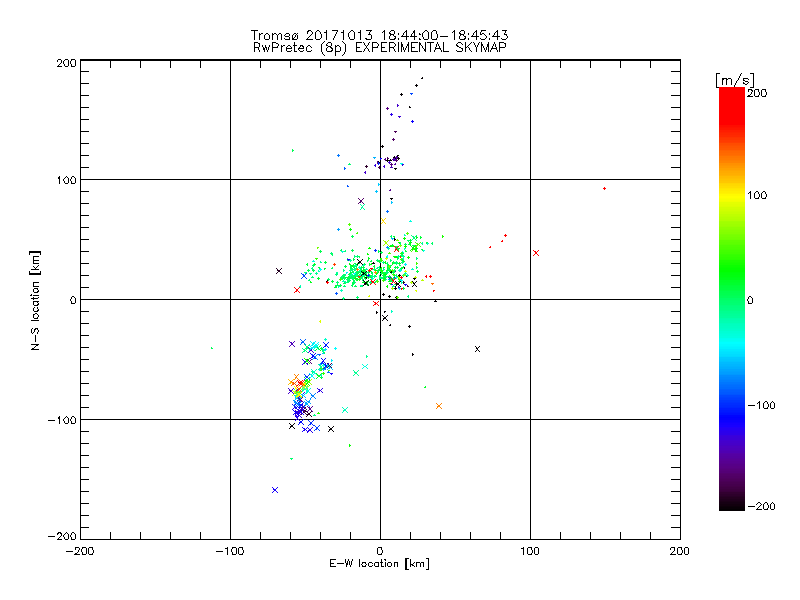800x600 pixels.
Task: Click the orange X marker in the southeast quadrant
Action: click(439, 406)
